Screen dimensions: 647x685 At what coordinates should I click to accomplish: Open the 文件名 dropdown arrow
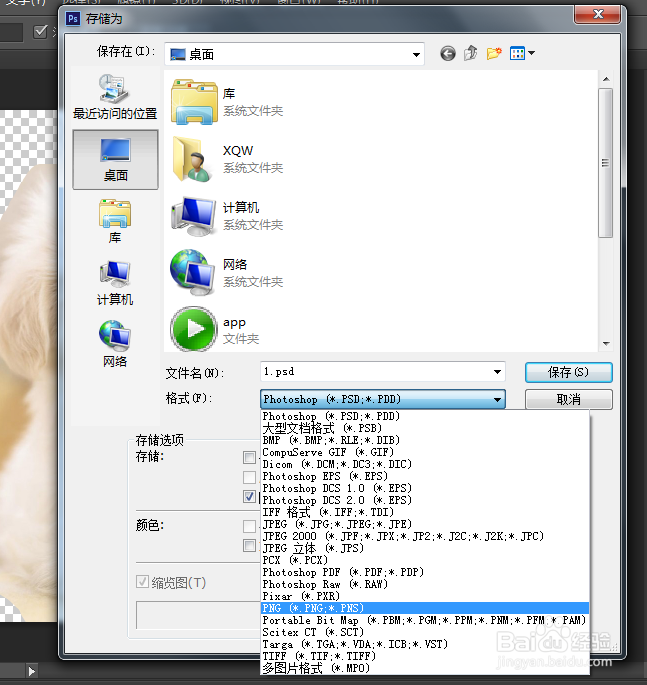coord(497,372)
